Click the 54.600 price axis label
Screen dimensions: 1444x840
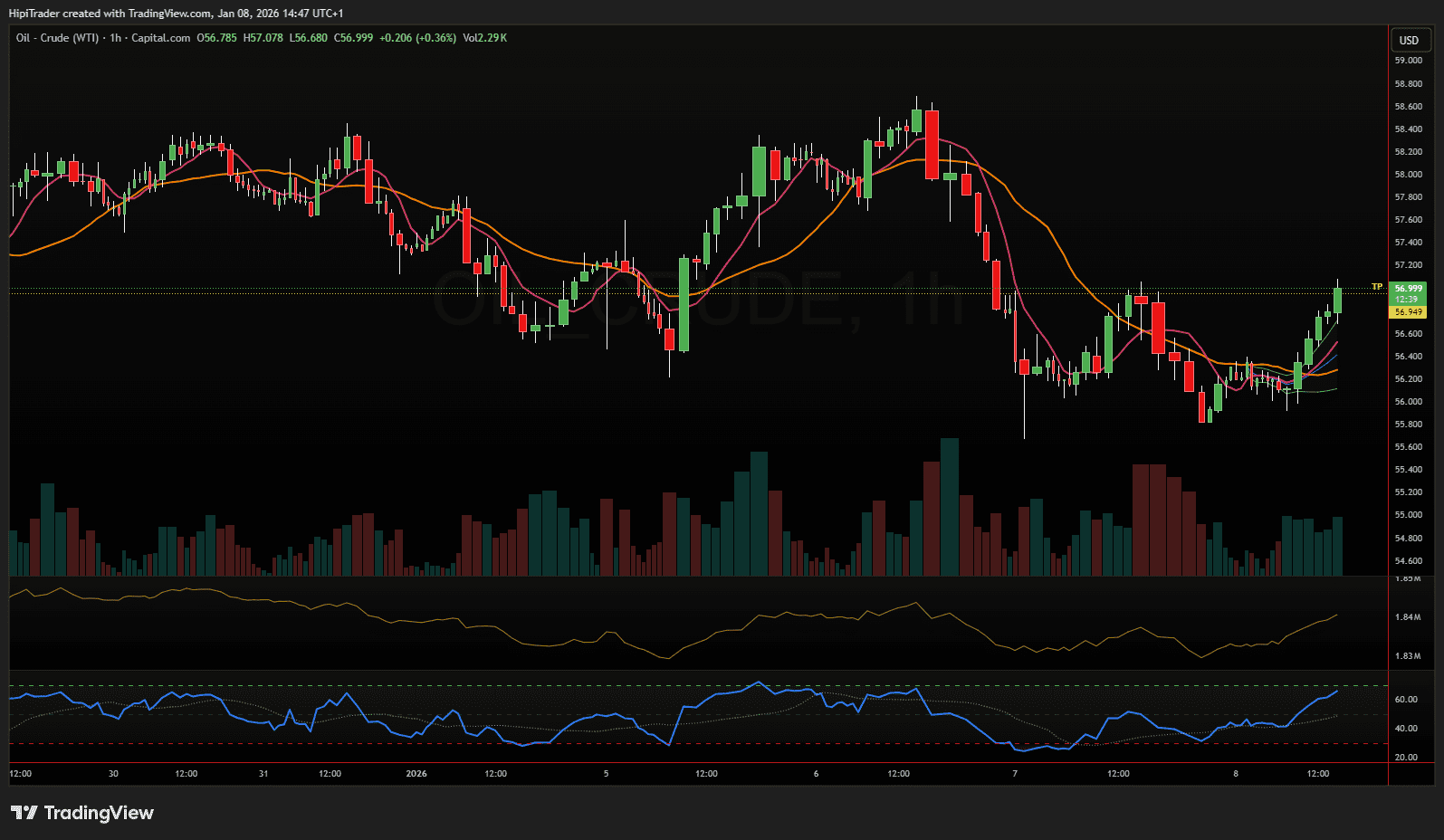[x=1408, y=561]
